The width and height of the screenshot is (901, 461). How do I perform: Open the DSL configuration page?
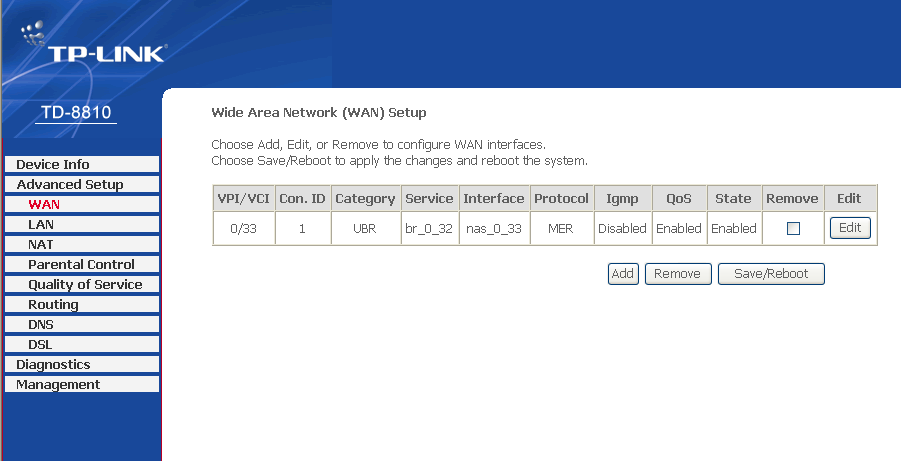(x=40, y=344)
